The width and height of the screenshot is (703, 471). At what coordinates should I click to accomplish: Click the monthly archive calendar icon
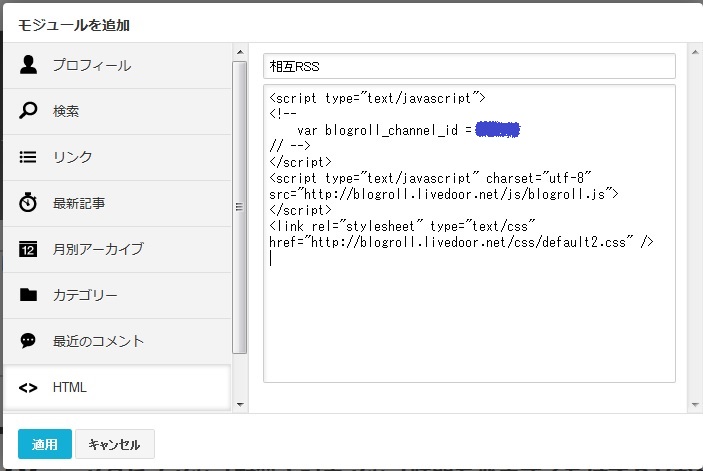[28, 249]
